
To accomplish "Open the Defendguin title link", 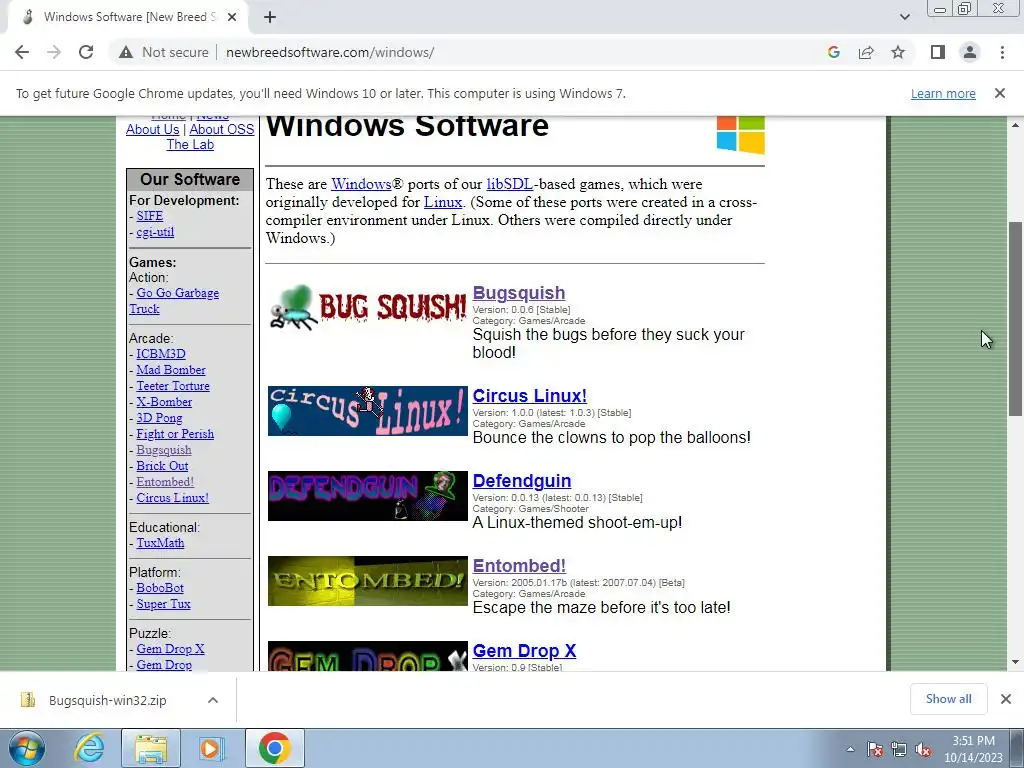I will point(522,481).
